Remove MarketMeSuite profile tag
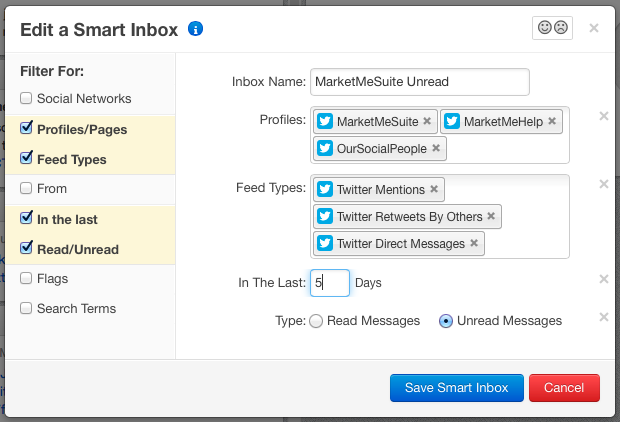The image size is (620, 422). click(427, 121)
